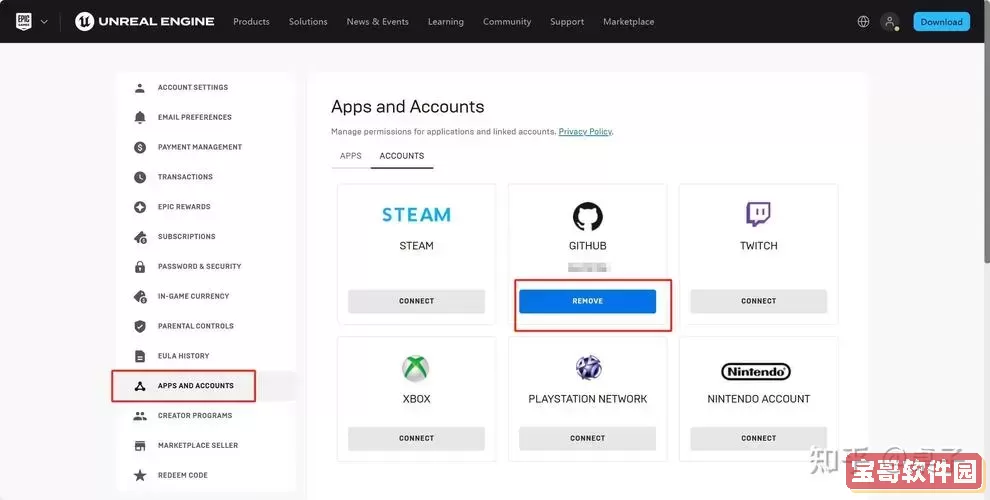Viewport: 990px width, 500px height.
Task: Click the Unreal Engine logo
Action: 145,21
